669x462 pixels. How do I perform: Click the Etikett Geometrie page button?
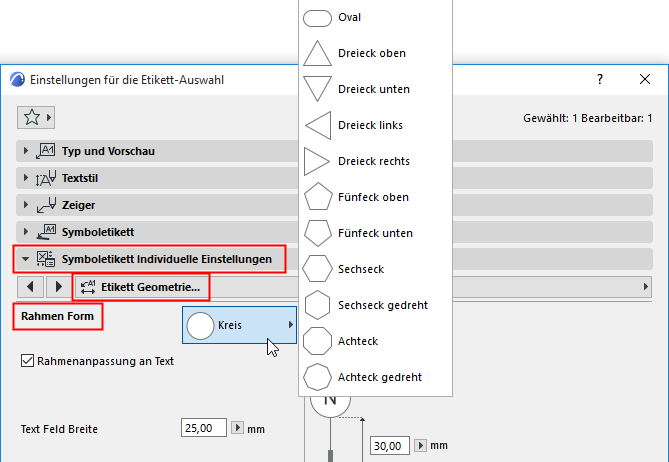click(x=141, y=287)
